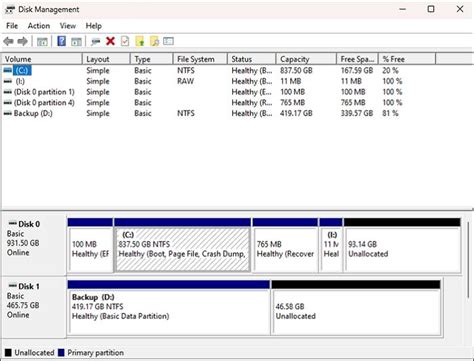Sort by the Layout column header
474x361 pixels.
[106, 59]
